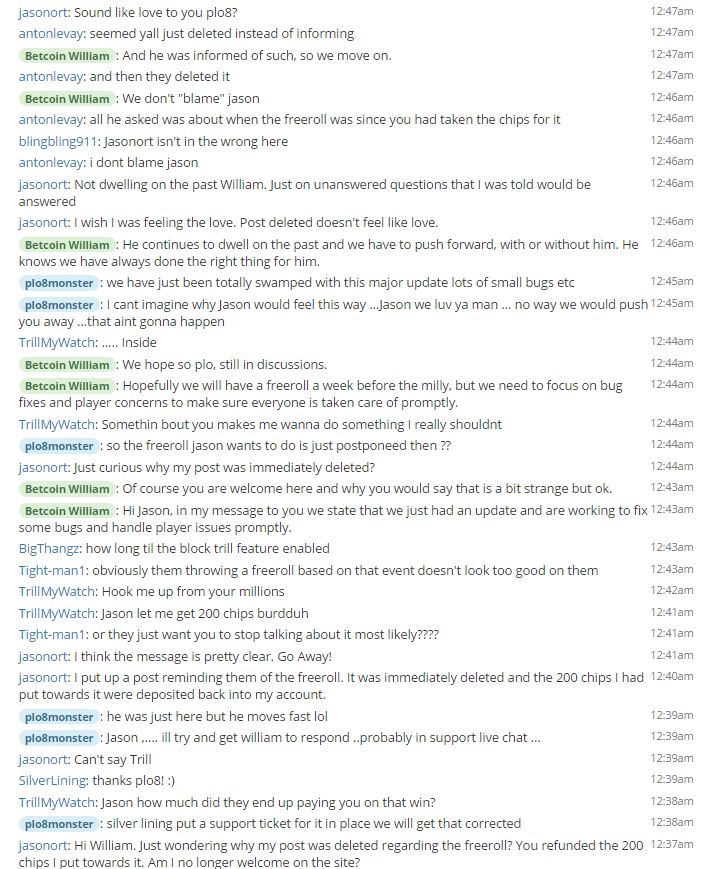
Task: Click plo8monster badge on "moves fast lol" message
Action: (59, 717)
